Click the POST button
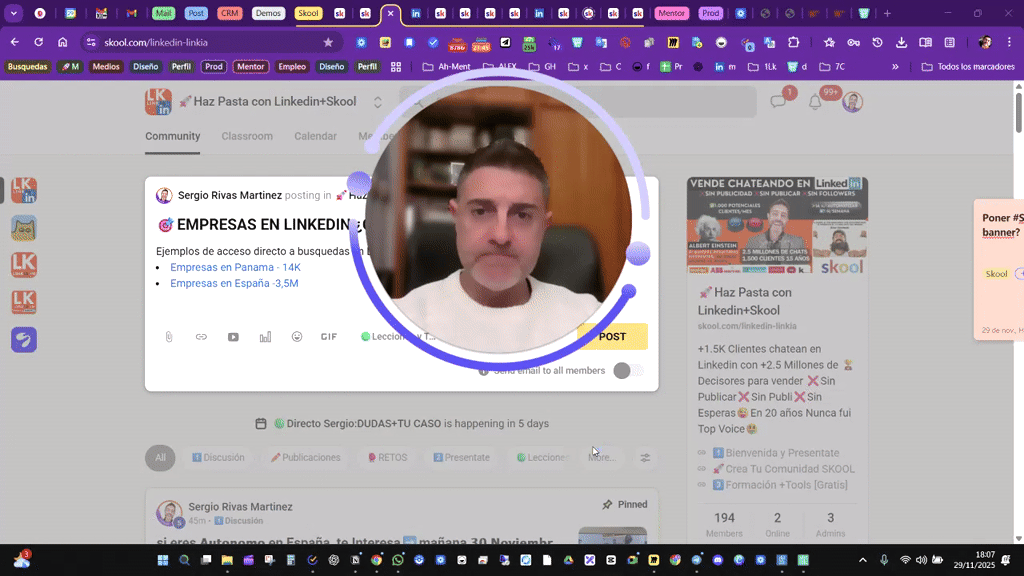1024x576 pixels. [x=612, y=337]
